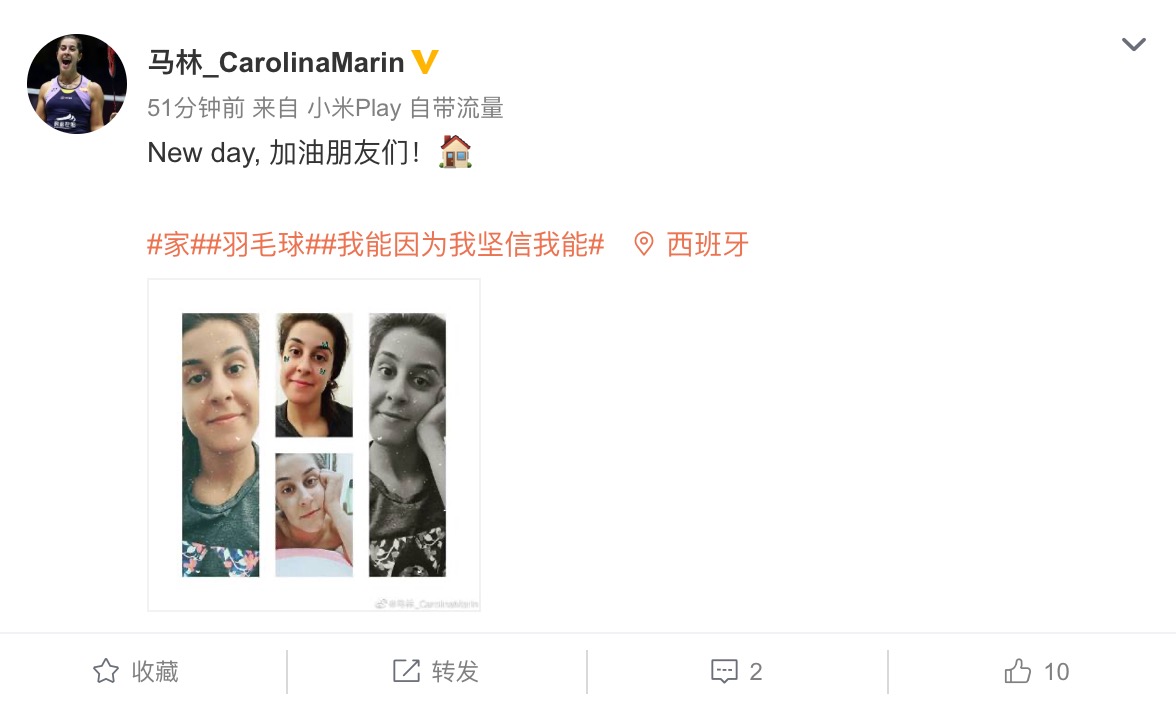Open the #羽毛球# hashtag topic

point(256,244)
